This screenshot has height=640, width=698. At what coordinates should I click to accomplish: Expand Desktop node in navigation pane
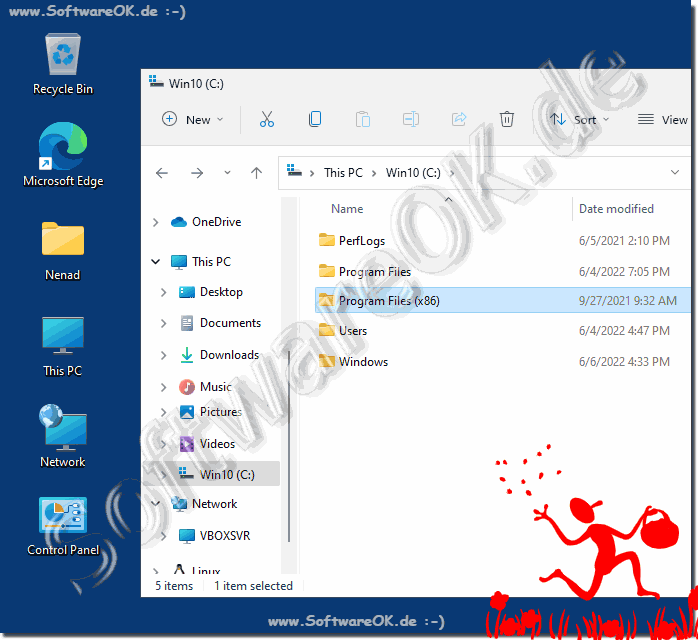(163, 292)
